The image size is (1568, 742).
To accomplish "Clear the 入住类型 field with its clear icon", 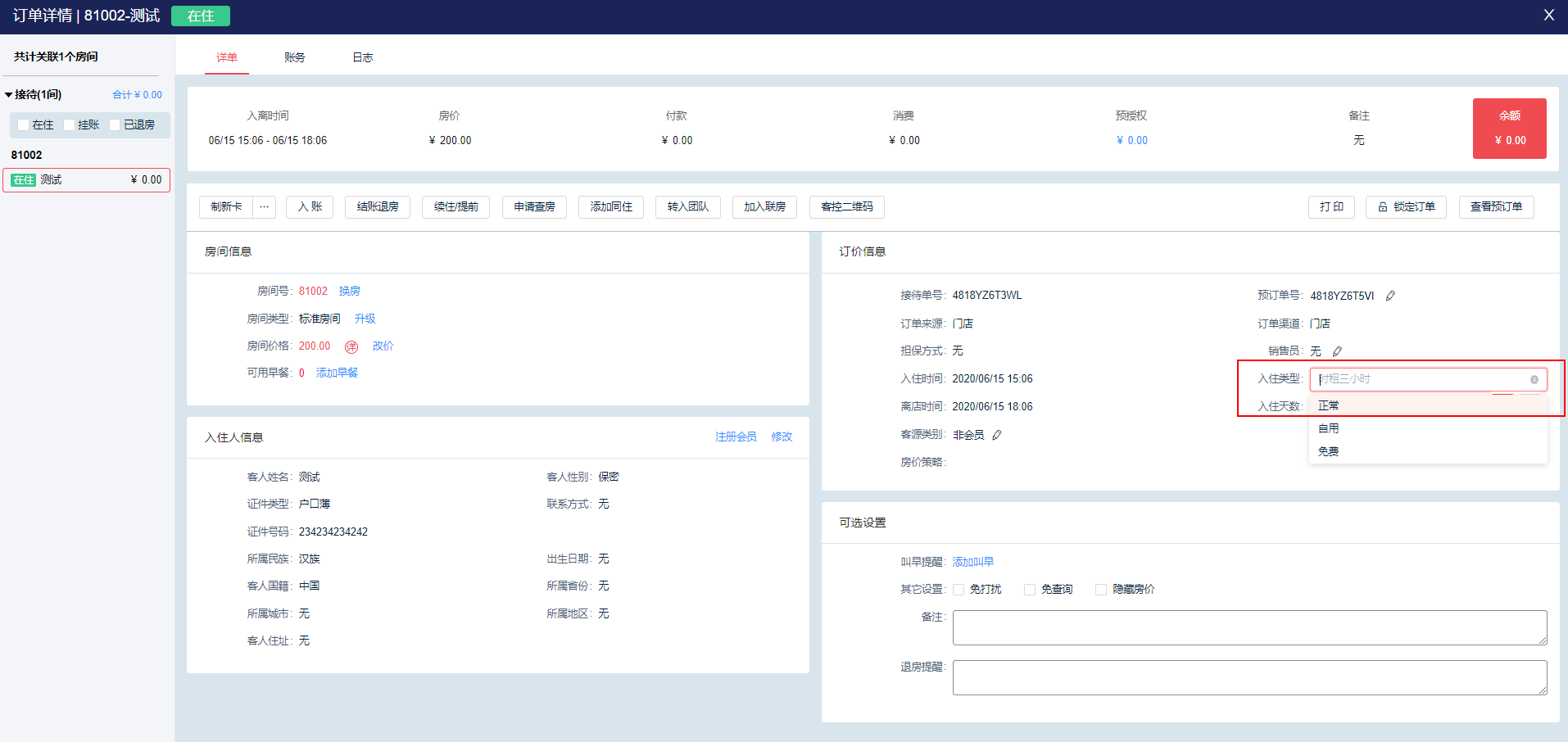I will point(1534,379).
